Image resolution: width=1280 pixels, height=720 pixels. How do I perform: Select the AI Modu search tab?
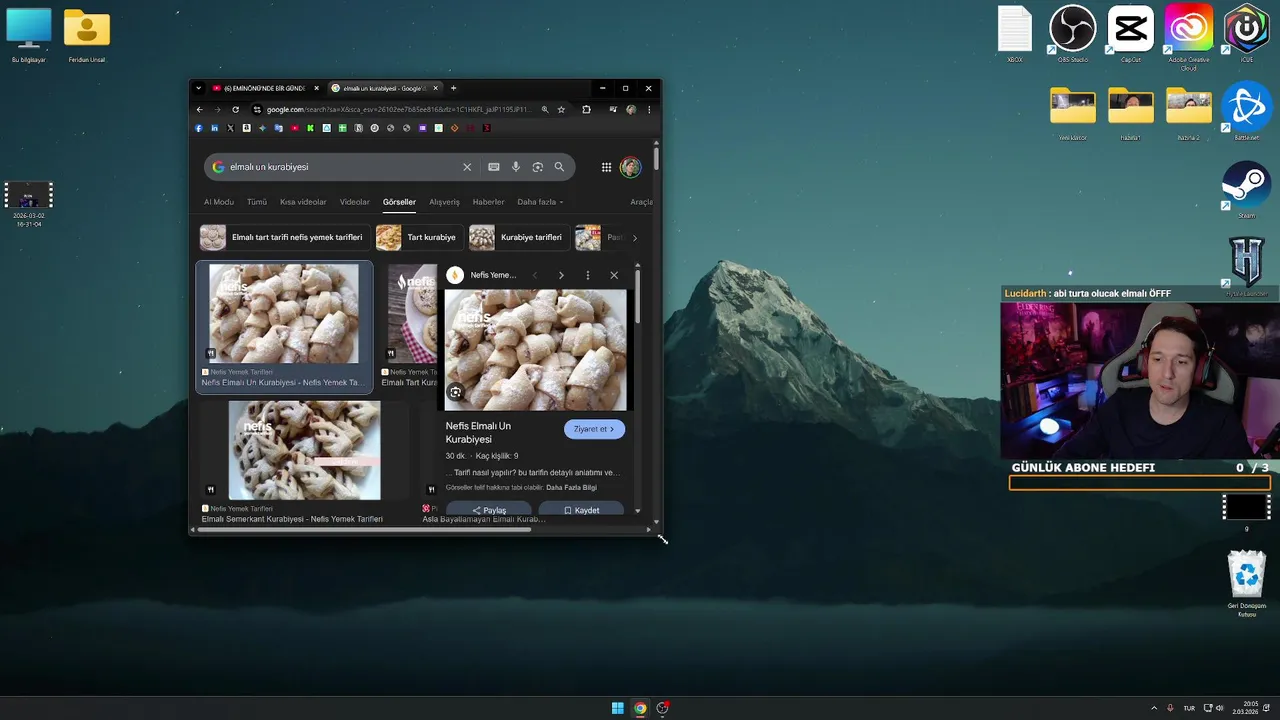coord(219,202)
